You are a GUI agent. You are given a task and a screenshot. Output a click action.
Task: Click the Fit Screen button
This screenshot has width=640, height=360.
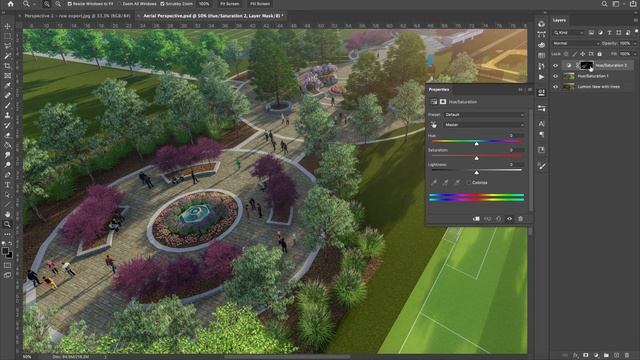coord(229,4)
